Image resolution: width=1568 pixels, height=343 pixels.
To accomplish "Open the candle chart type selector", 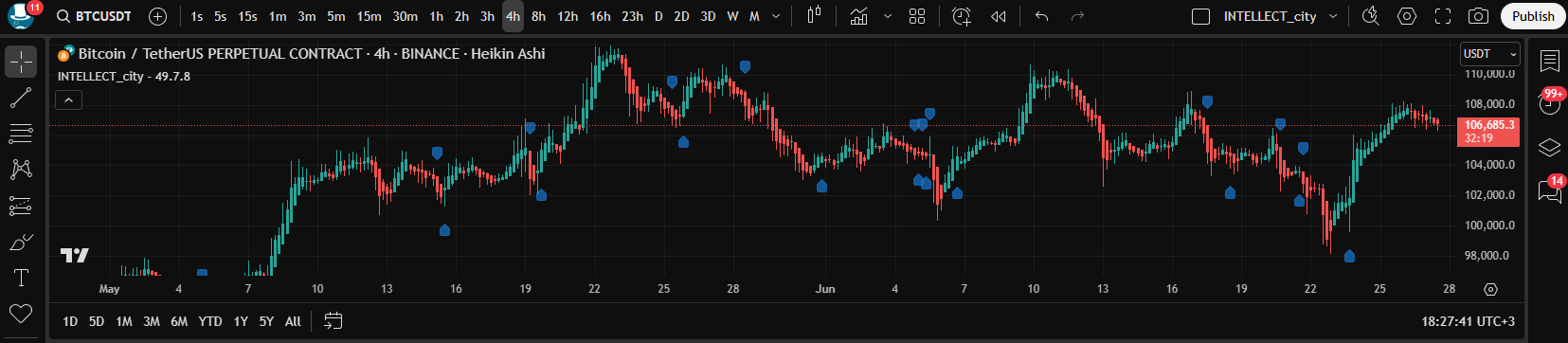I will click(x=815, y=16).
